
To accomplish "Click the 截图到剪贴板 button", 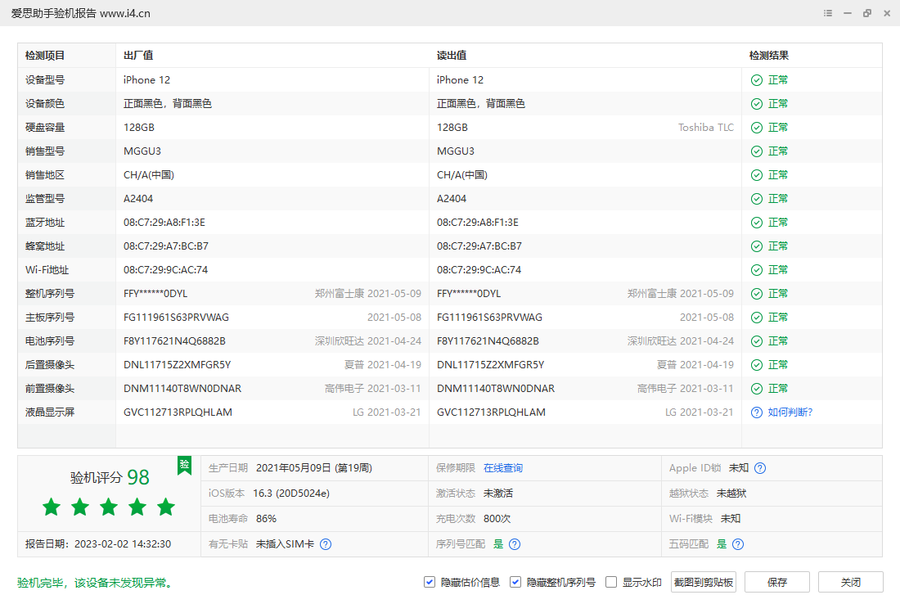I will (x=704, y=582).
